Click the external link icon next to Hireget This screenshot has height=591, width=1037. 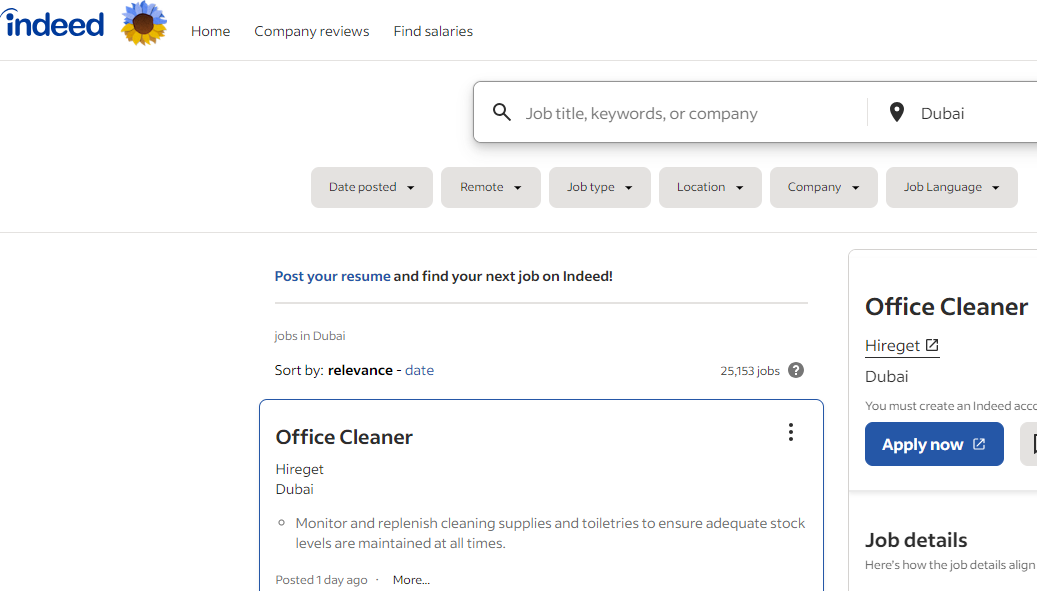coord(932,345)
